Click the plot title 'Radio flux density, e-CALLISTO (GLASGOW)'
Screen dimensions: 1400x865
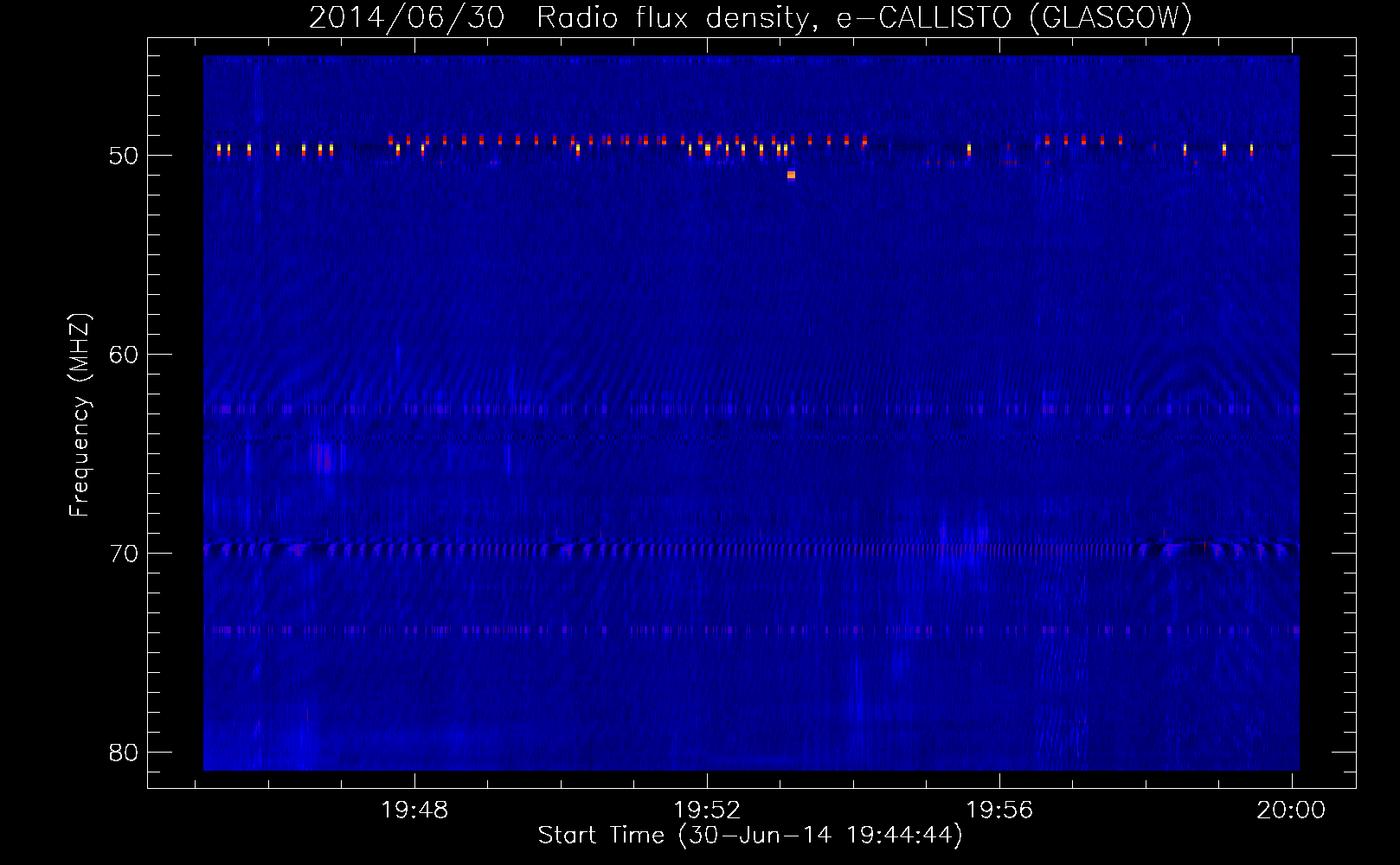point(864,17)
